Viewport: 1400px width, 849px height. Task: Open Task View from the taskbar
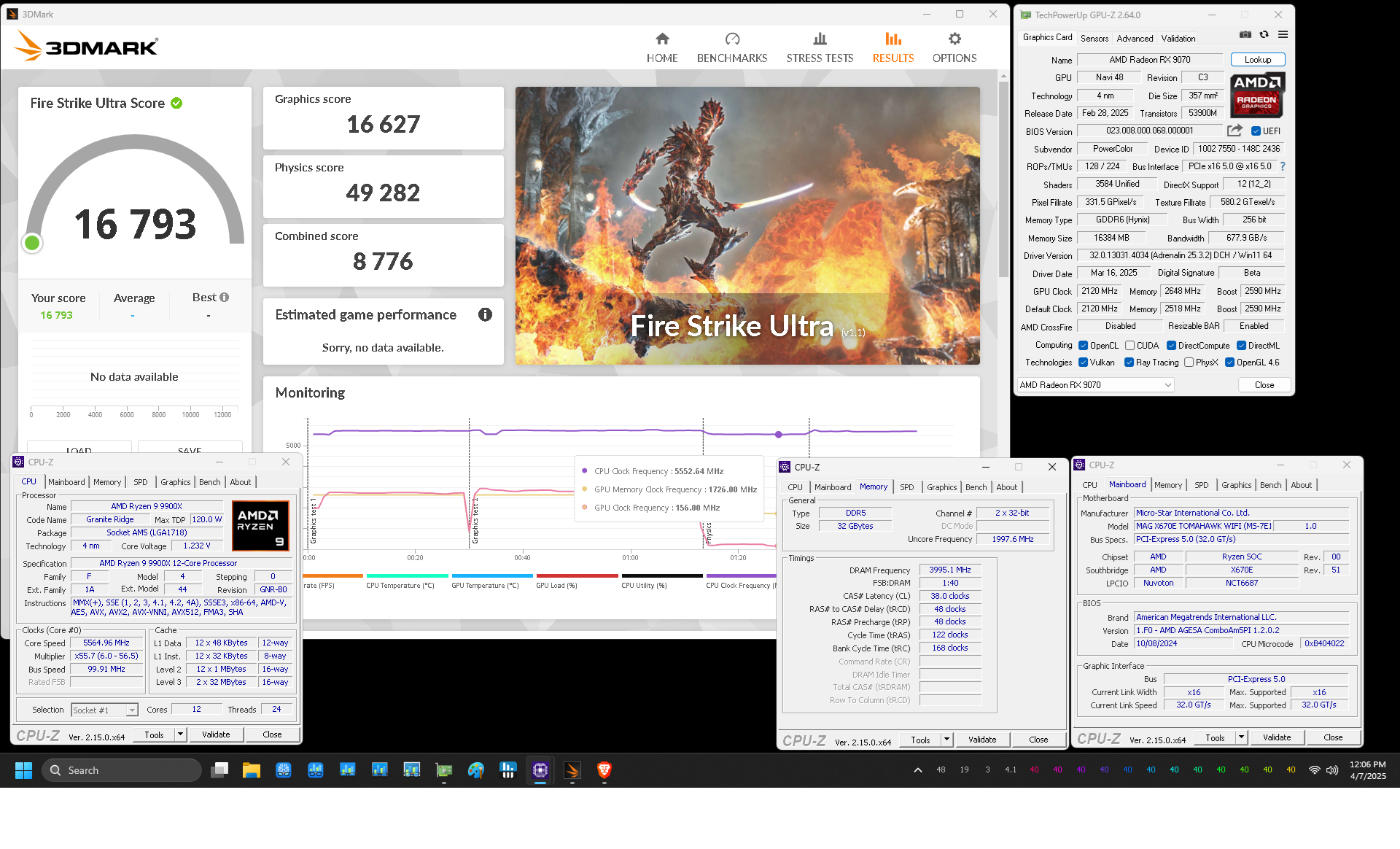(x=219, y=770)
